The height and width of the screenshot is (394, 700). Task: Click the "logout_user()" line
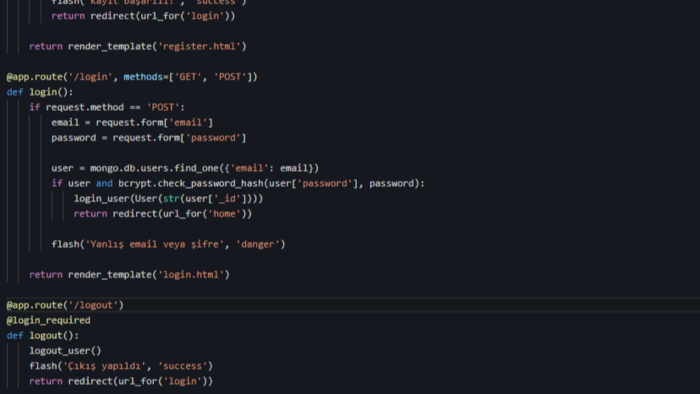tap(65, 351)
